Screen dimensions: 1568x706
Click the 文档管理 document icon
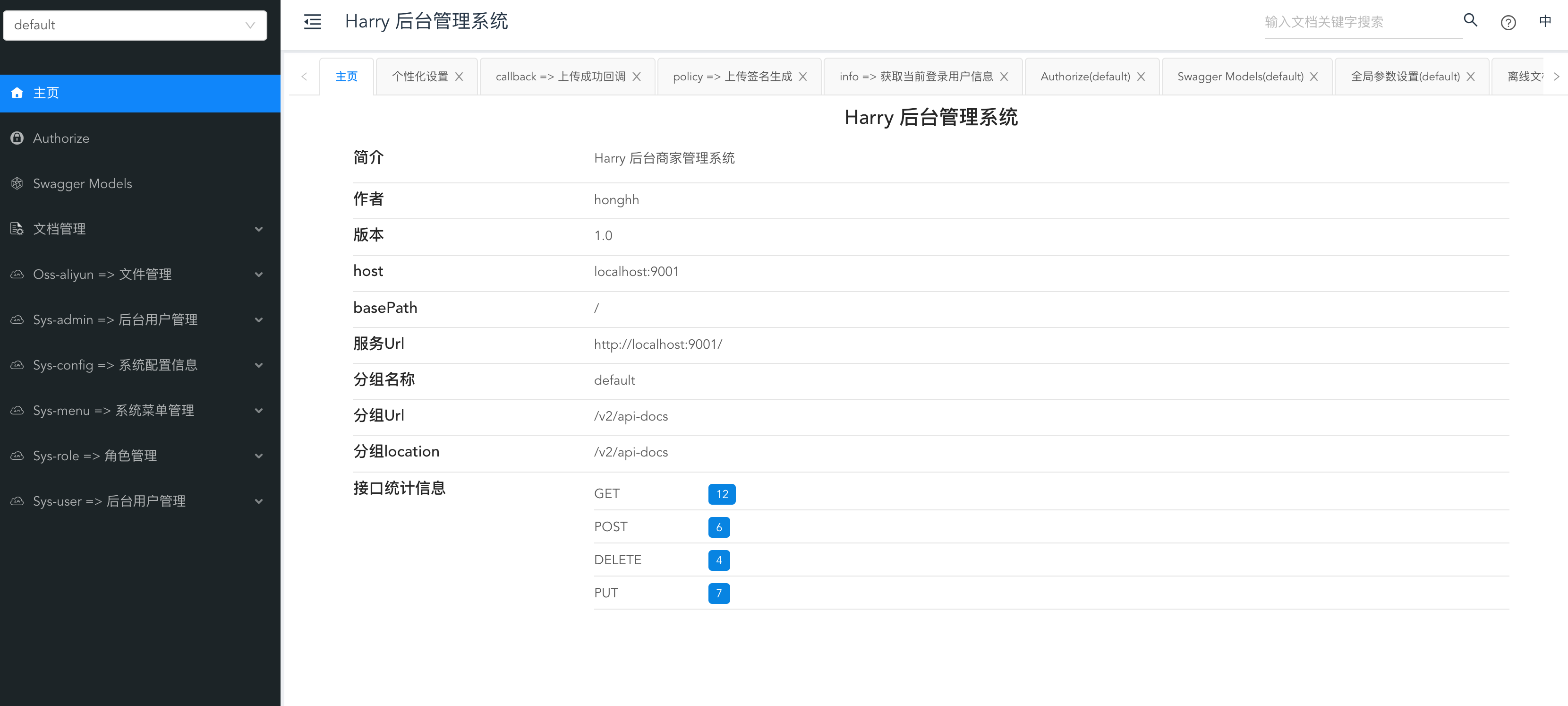[17, 229]
